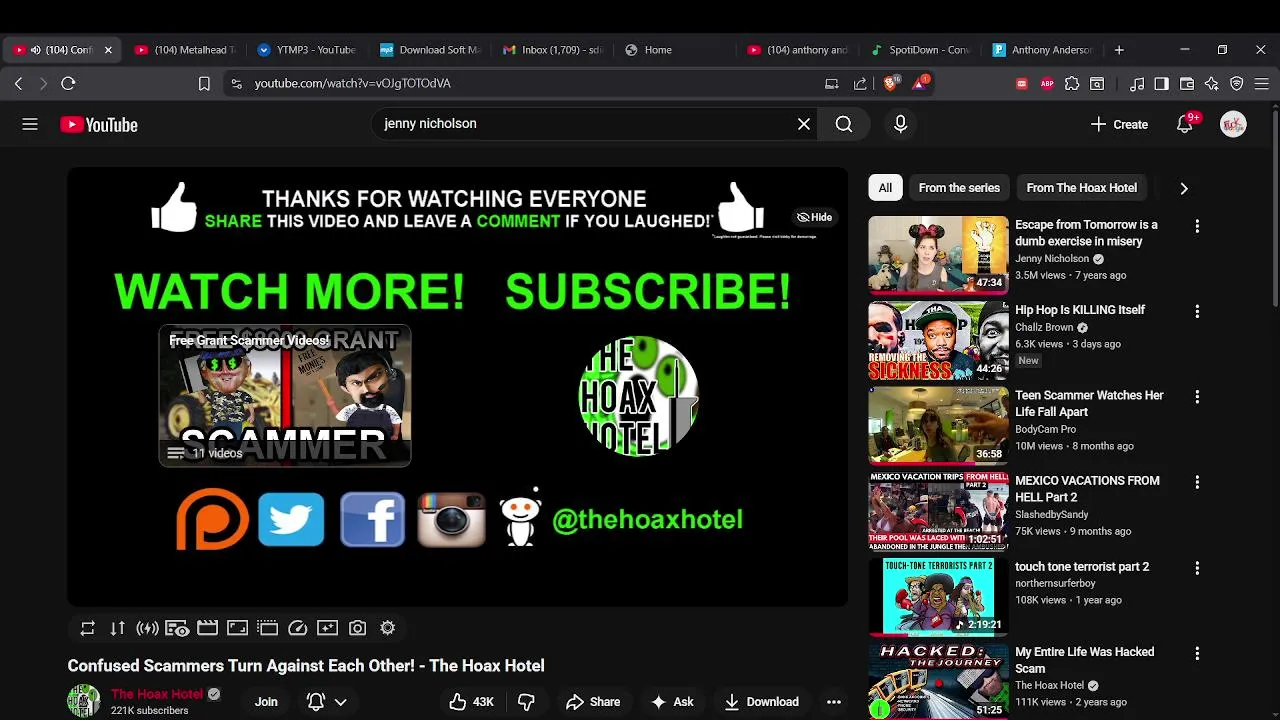Open options for Hip Hop Is KILLING Itself
The height and width of the screenshot is (720, 1280).
click(x=1197, y=311)
